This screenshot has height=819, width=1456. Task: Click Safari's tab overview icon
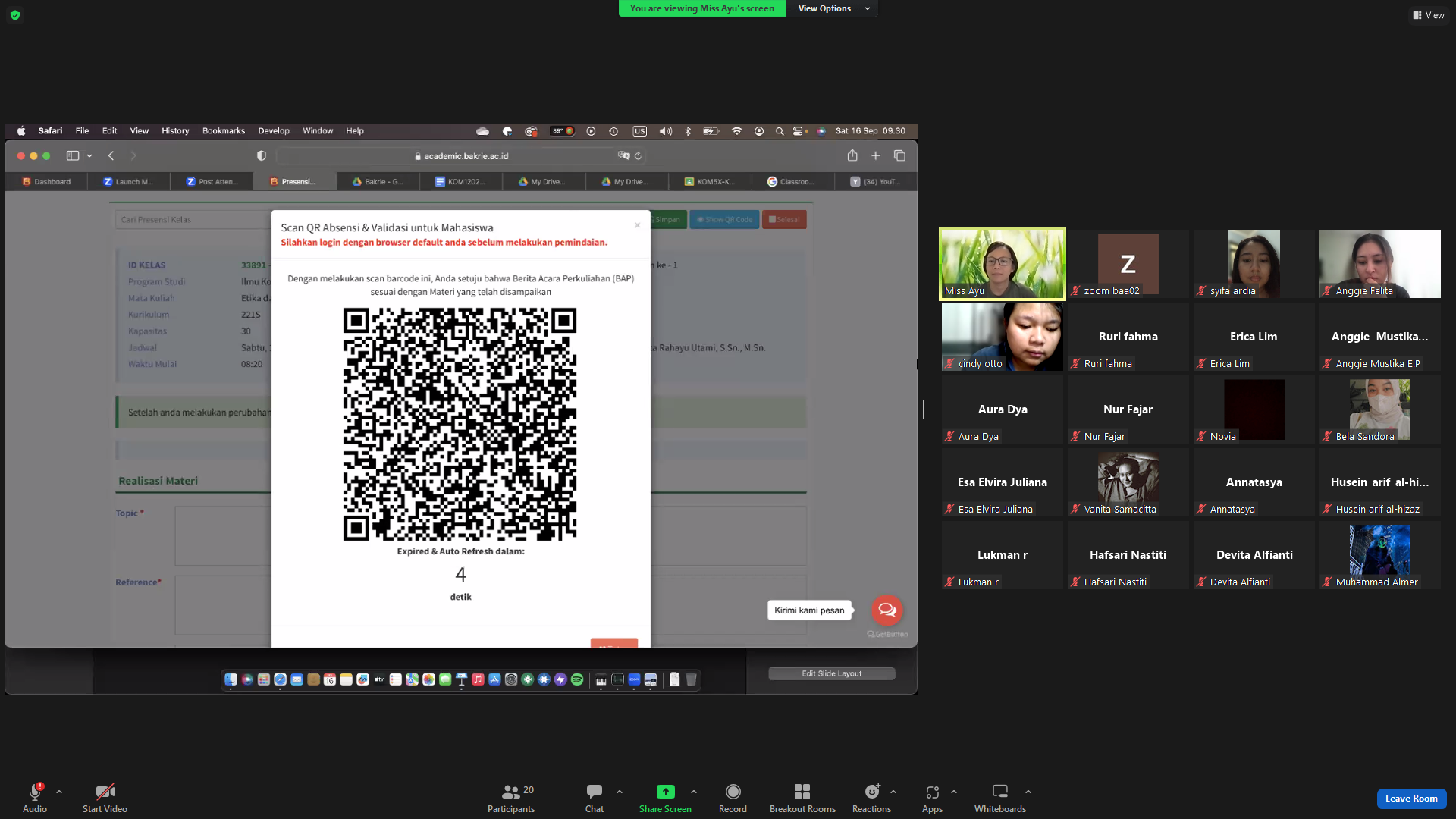[x=900, y=155]
